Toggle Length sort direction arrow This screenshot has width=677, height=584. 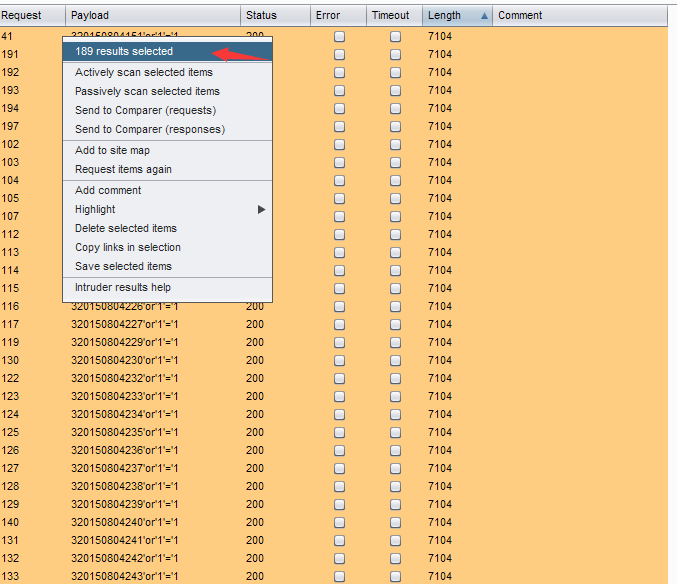pyautogui.click(x=484, y=16)
